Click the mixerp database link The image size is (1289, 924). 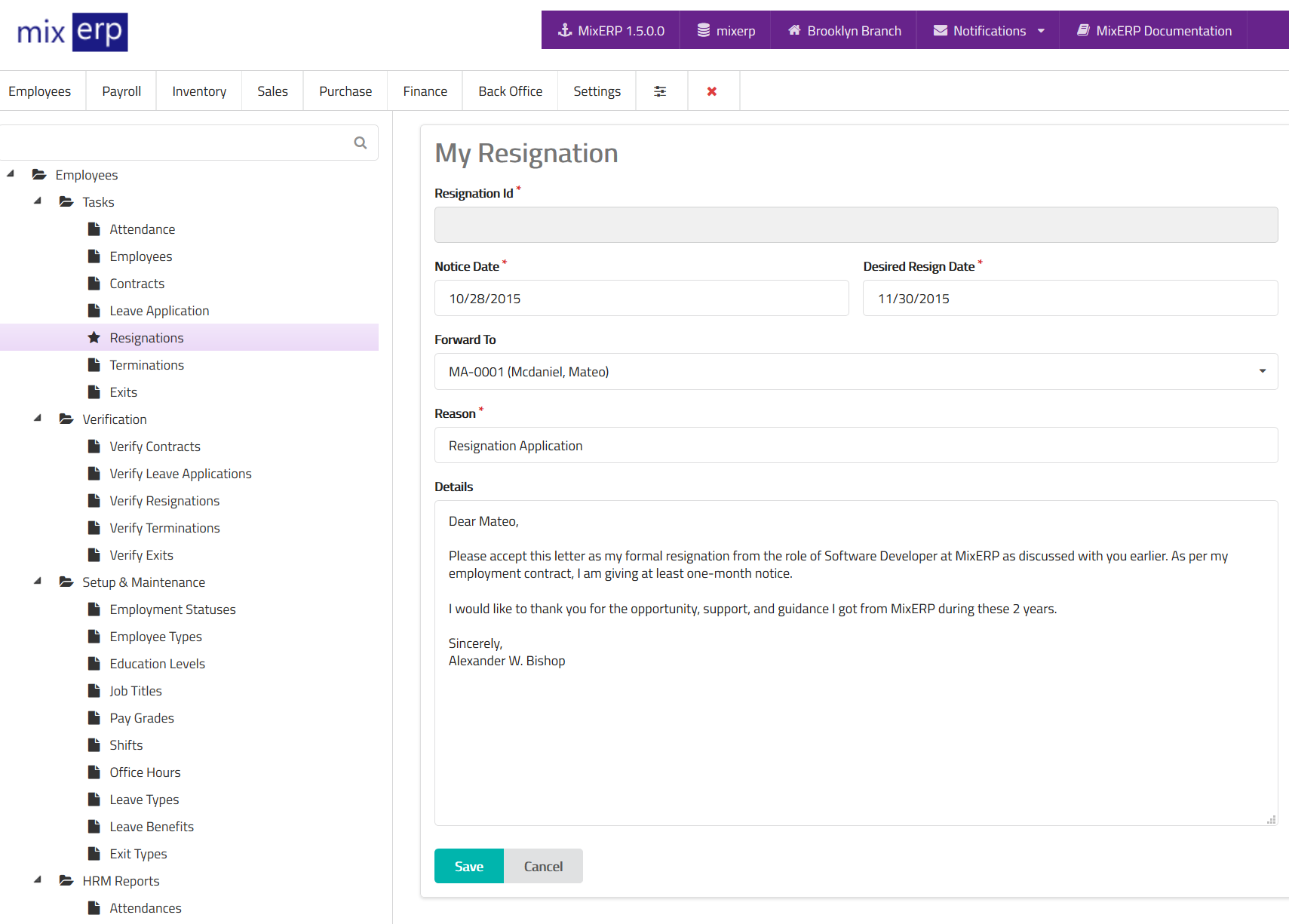pos(726,30)
